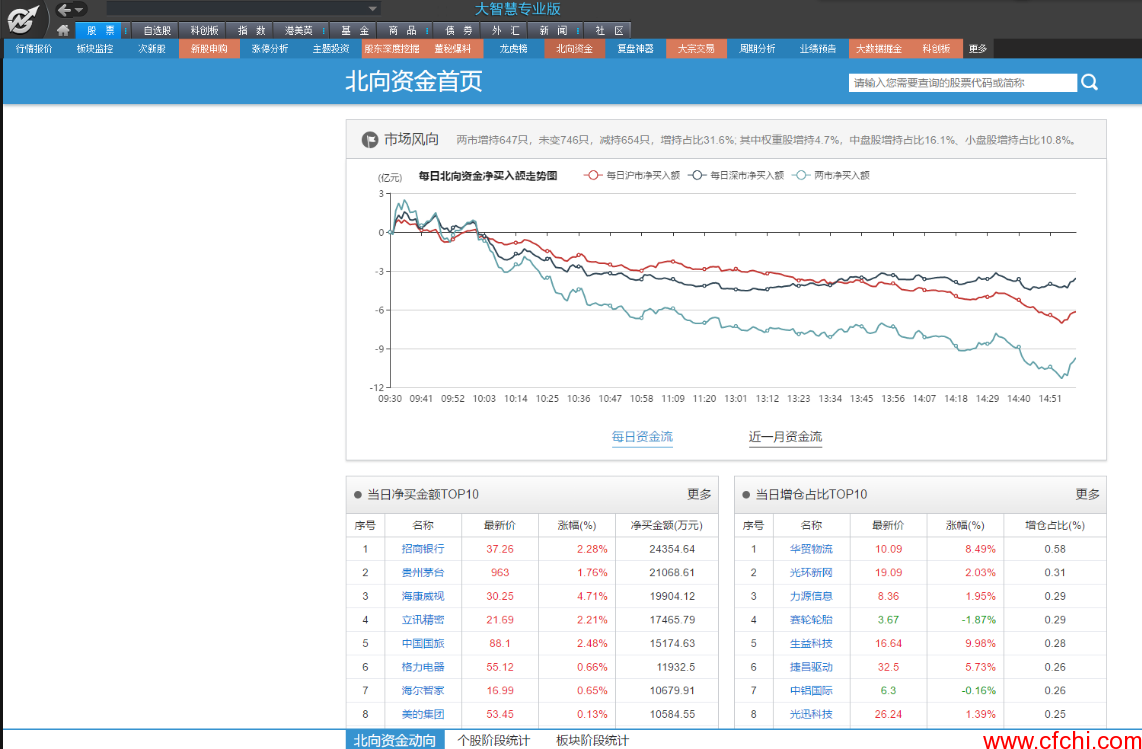Switch to the 基金 tab

pos(355,31)
